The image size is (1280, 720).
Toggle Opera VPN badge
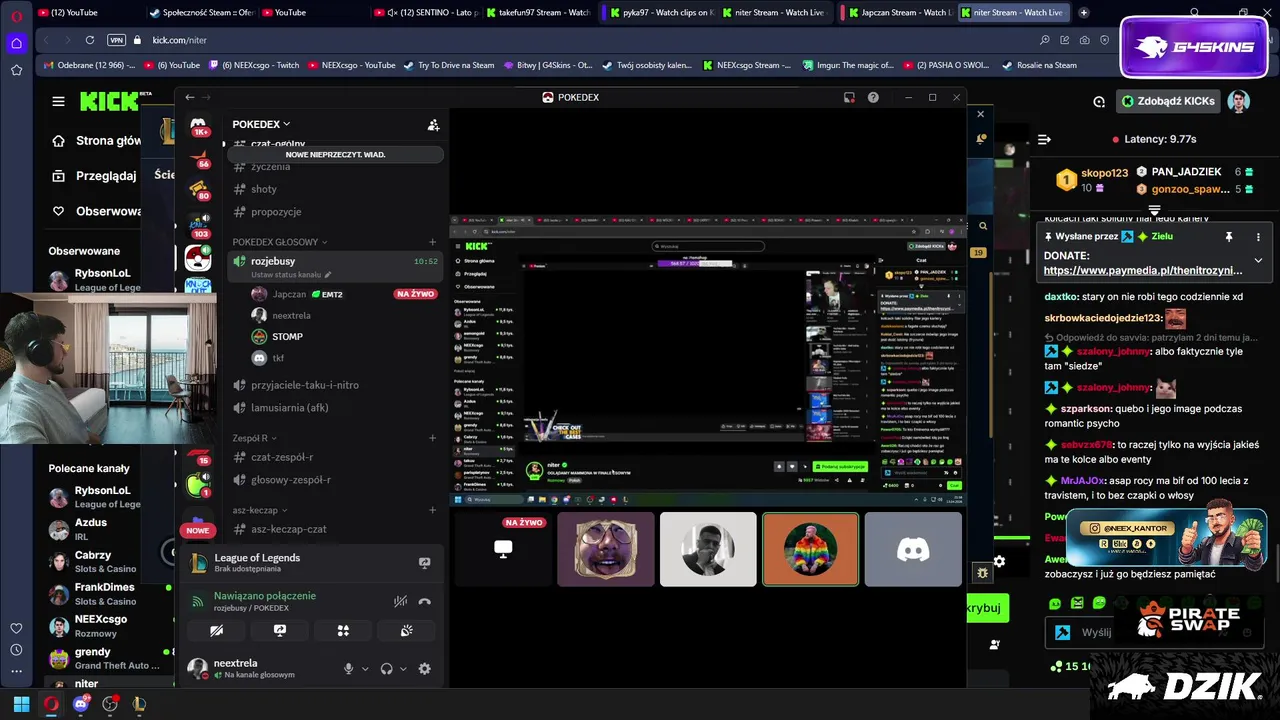116,40
